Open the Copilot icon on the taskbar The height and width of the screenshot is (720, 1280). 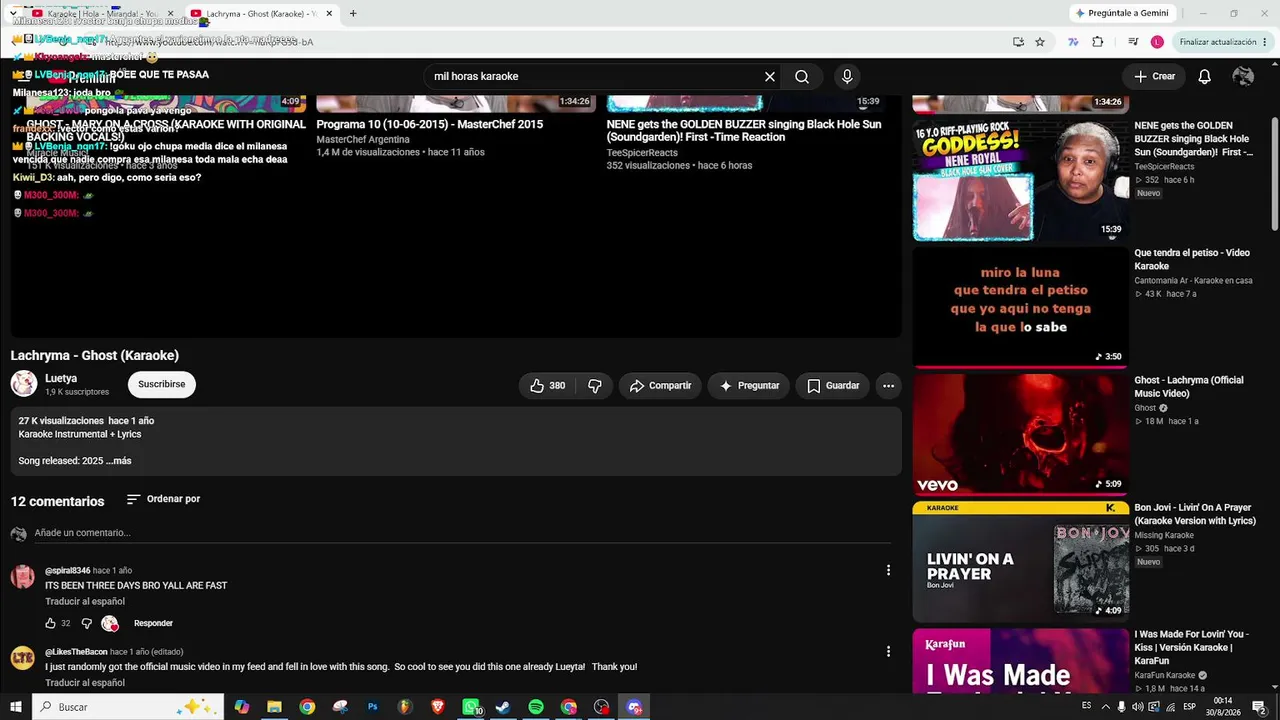(x=241, y=707)
